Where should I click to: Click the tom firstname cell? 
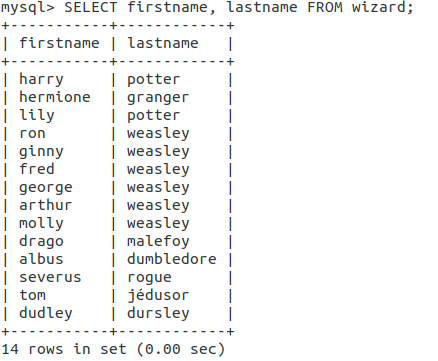pyautogui.click(x=32, y=295)
